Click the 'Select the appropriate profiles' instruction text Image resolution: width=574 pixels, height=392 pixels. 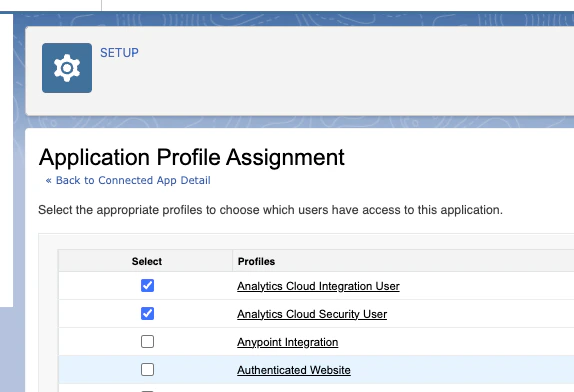point(271,210)
